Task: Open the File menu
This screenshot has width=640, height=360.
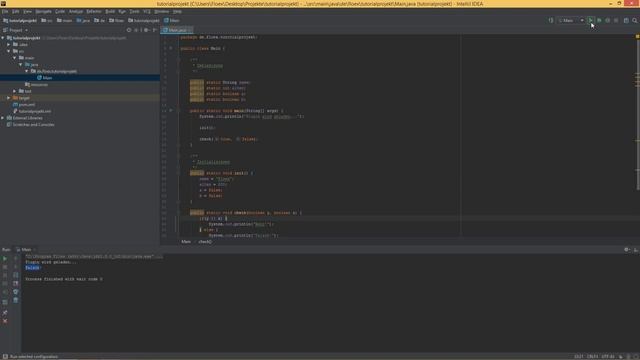Action: coord(5,11)
